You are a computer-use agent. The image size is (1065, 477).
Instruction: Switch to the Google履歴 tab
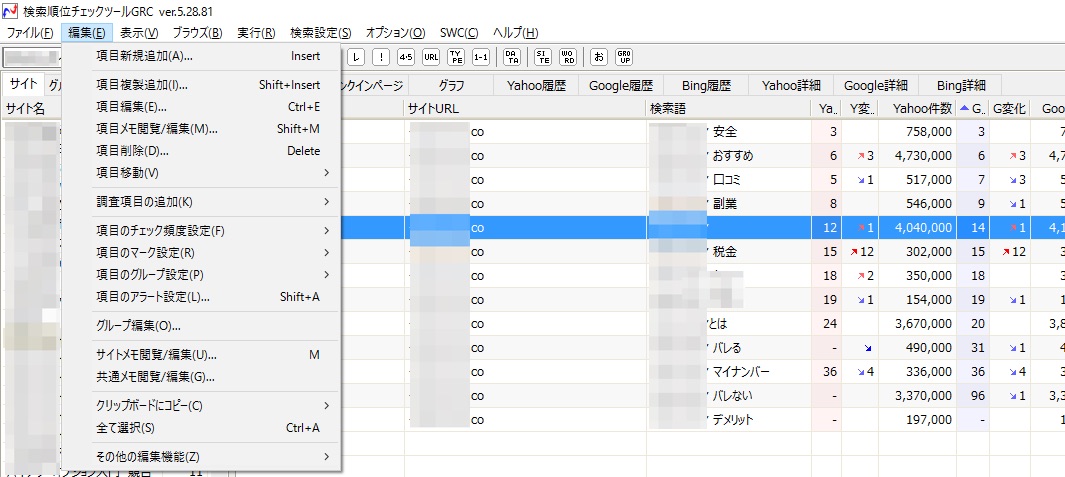tap(621, 86)
